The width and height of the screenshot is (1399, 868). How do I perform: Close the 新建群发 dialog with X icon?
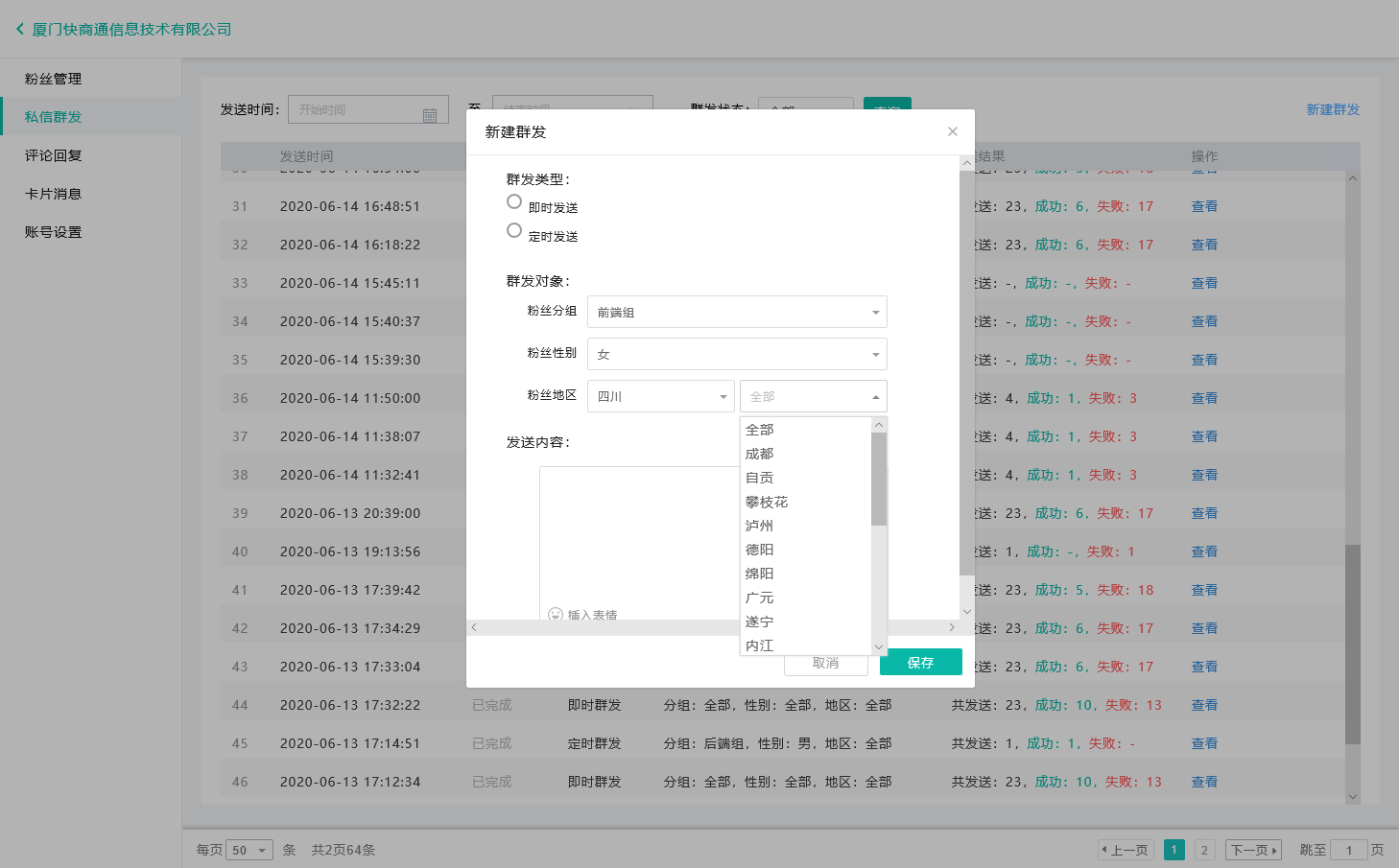952,131
